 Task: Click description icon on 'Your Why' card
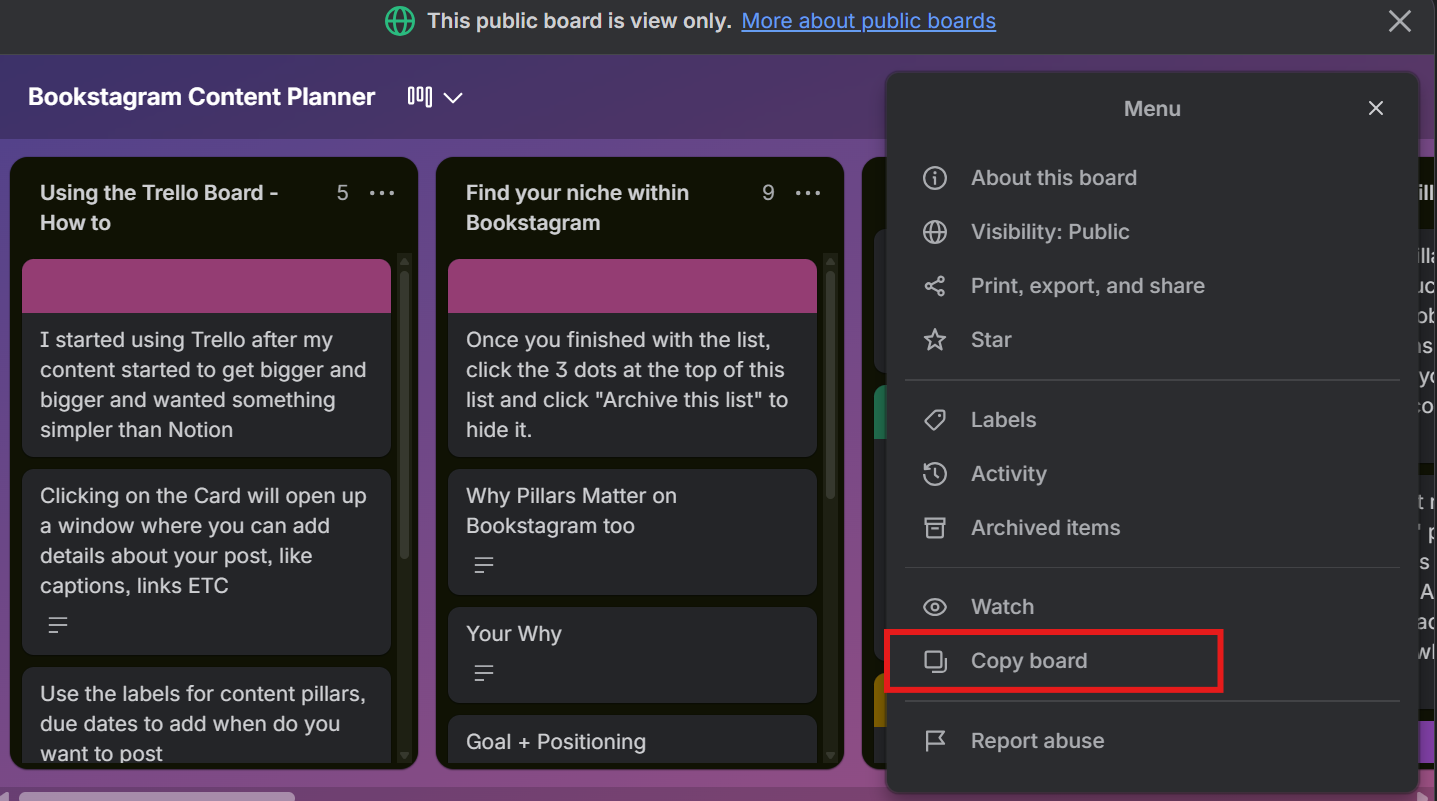[x=484, y=673]
